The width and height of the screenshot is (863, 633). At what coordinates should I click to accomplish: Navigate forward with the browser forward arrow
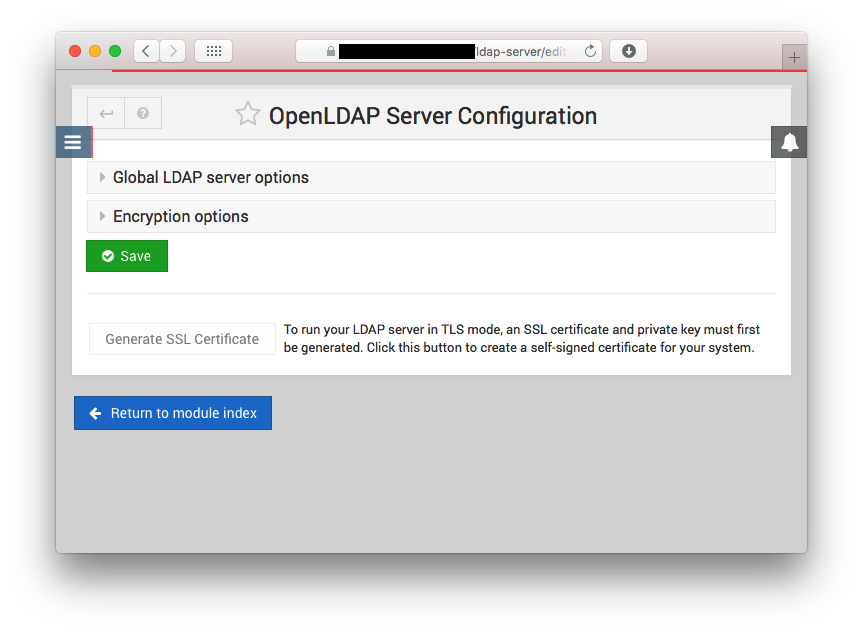click(x=172, y=50)
